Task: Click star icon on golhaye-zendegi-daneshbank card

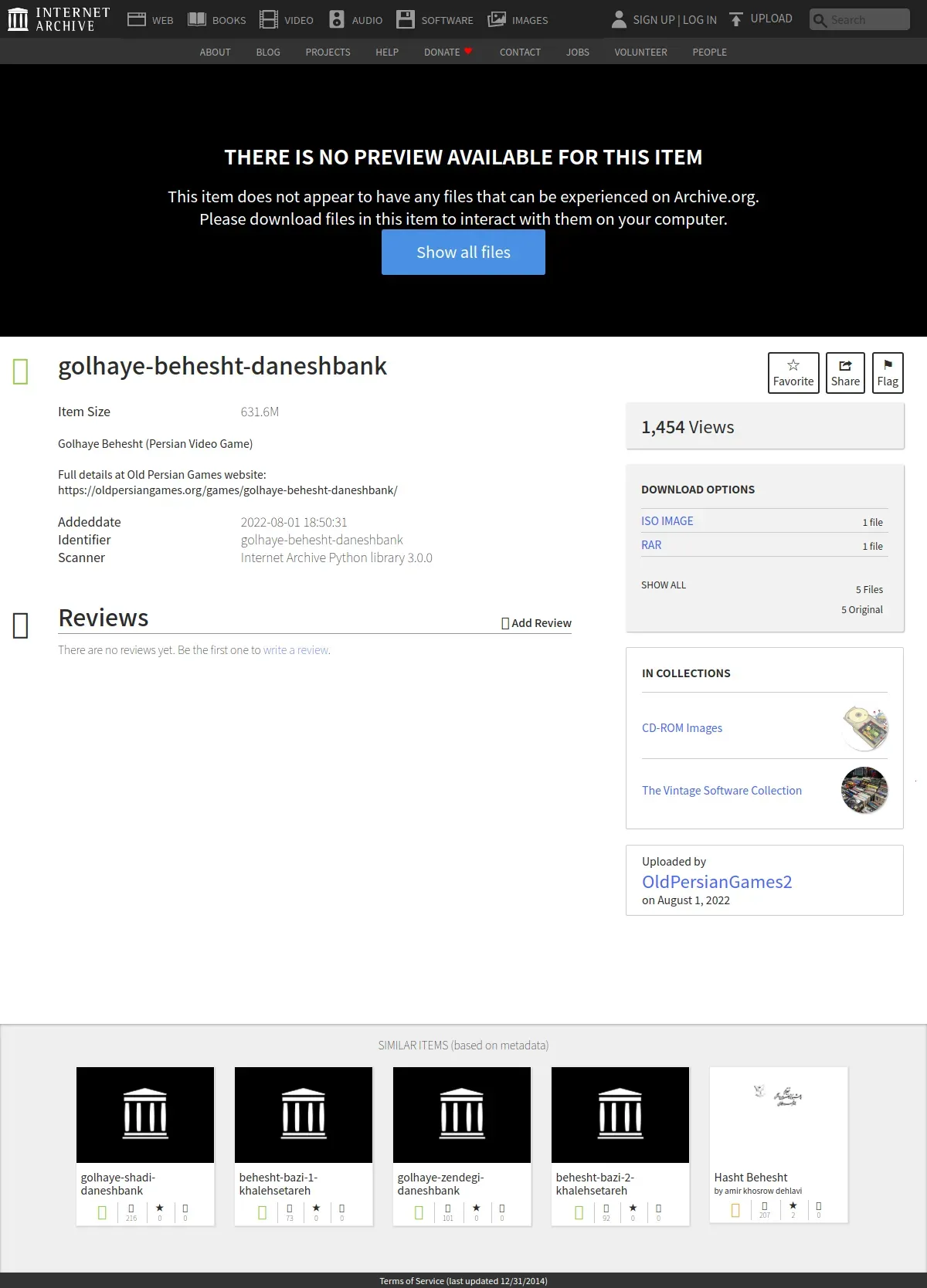Action: coord(477,1208)
